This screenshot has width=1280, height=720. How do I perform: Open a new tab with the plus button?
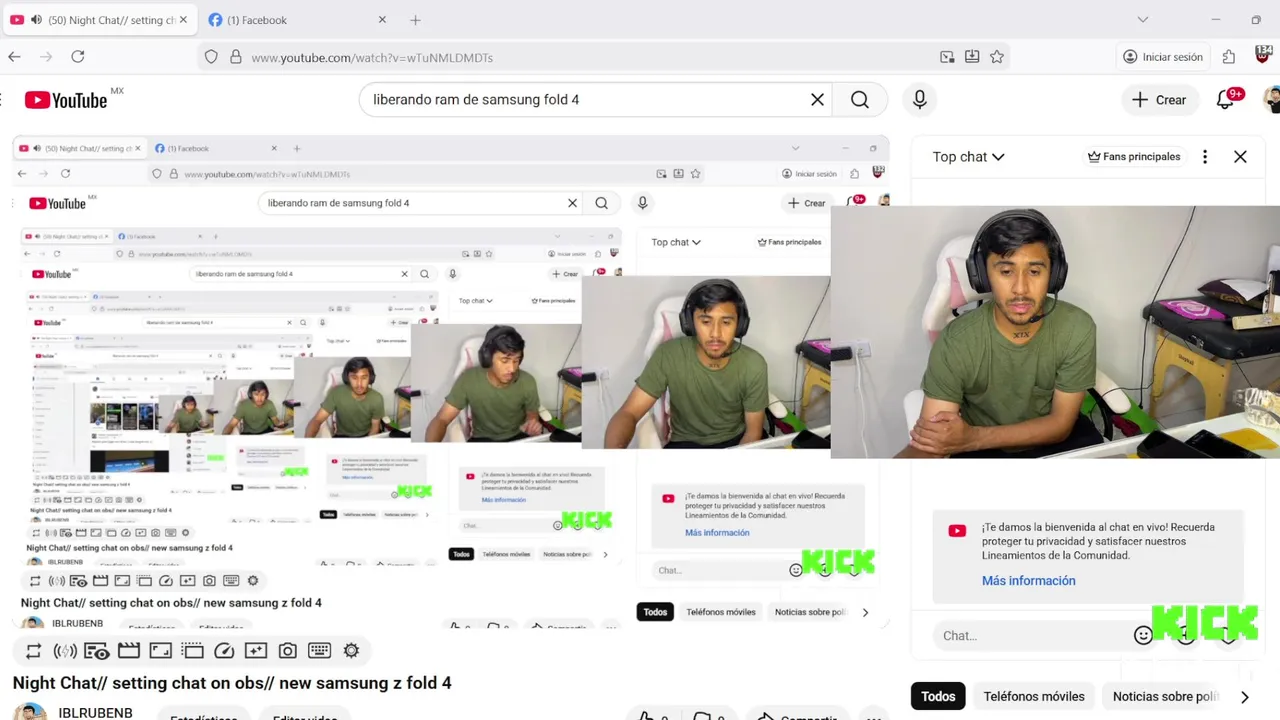click(415, 20)
